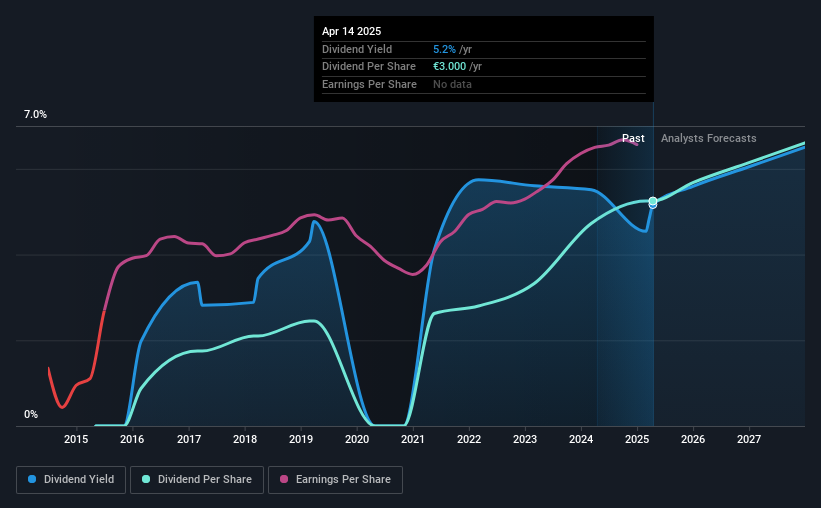Screen dimensions: 821x508
Task: Click the Past section label
Action: (x=633, y=138)
